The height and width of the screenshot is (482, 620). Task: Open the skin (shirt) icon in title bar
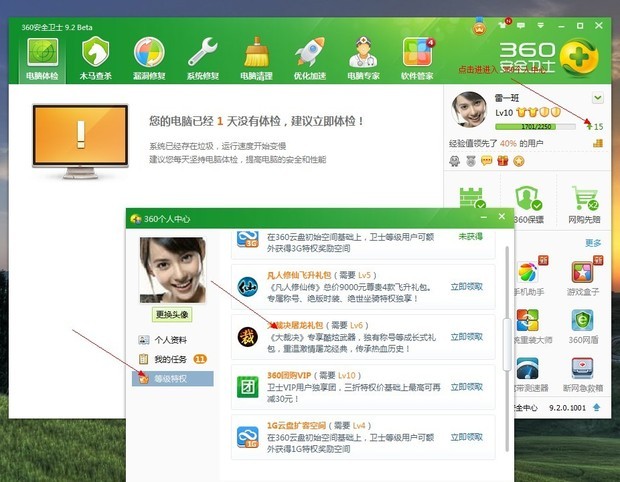(503, 26)
